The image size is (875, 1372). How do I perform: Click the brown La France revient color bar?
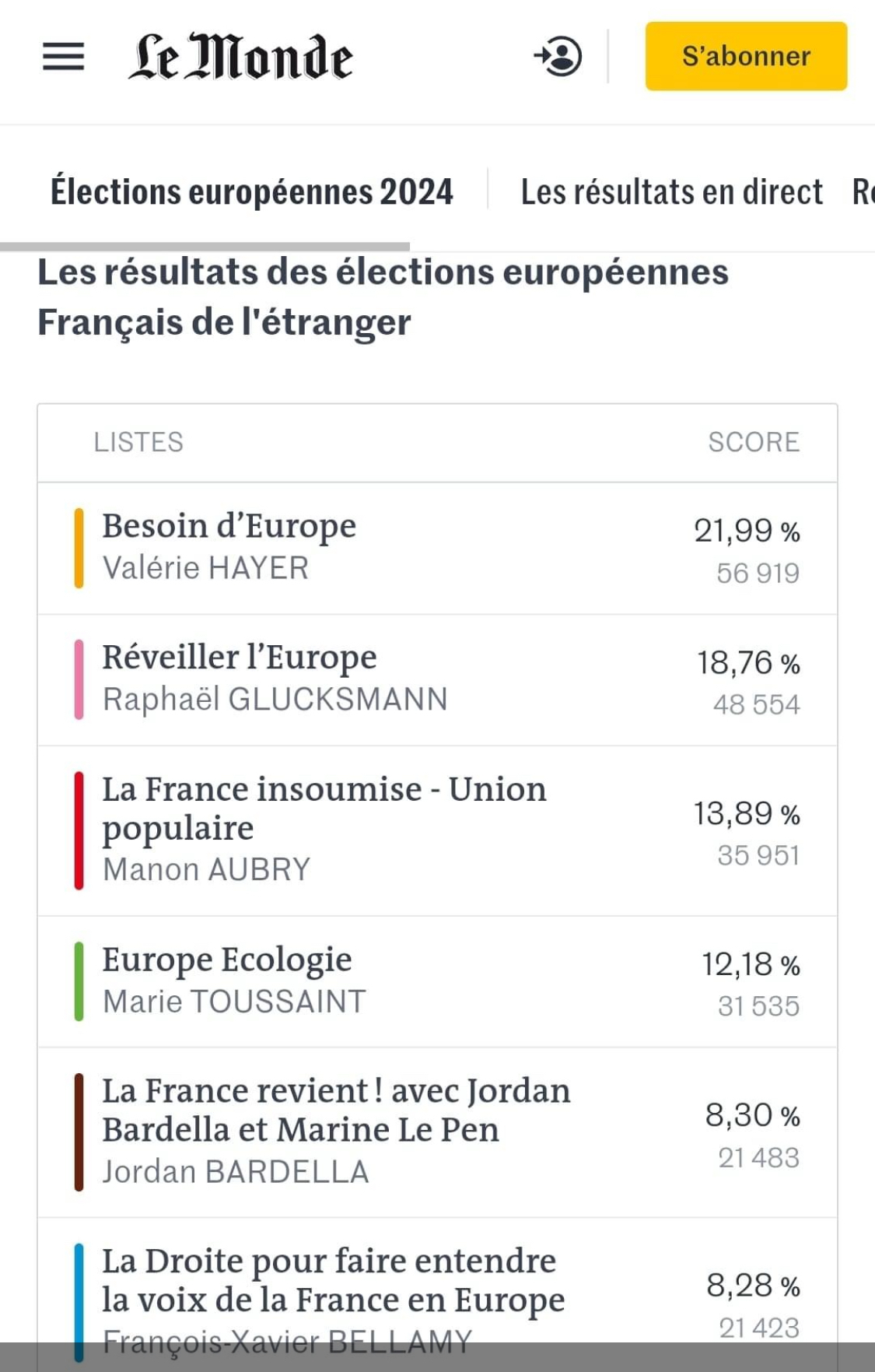(79, 1132)
